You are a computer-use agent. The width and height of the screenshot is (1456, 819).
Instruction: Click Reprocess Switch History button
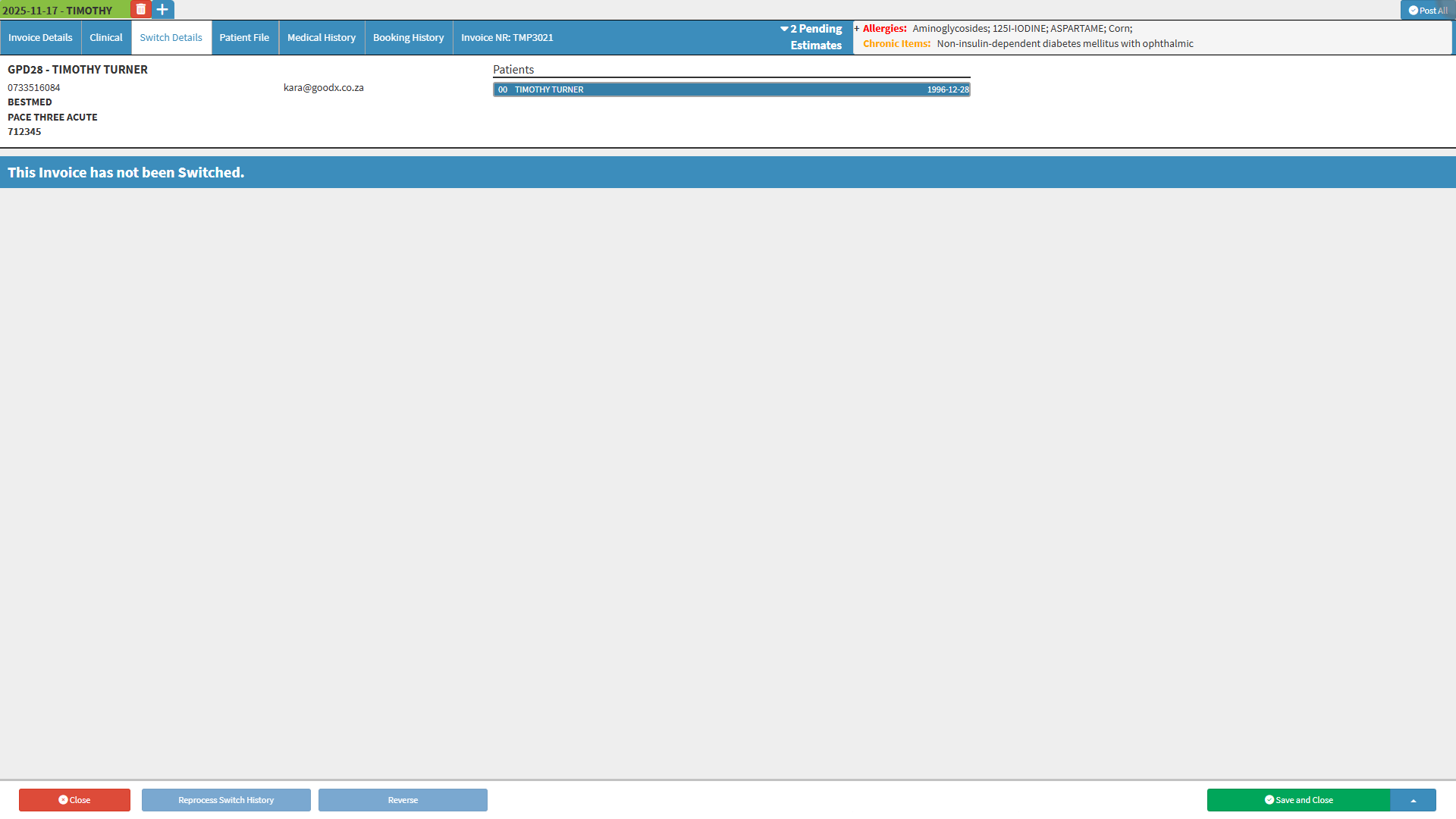(x=226, y=800)
